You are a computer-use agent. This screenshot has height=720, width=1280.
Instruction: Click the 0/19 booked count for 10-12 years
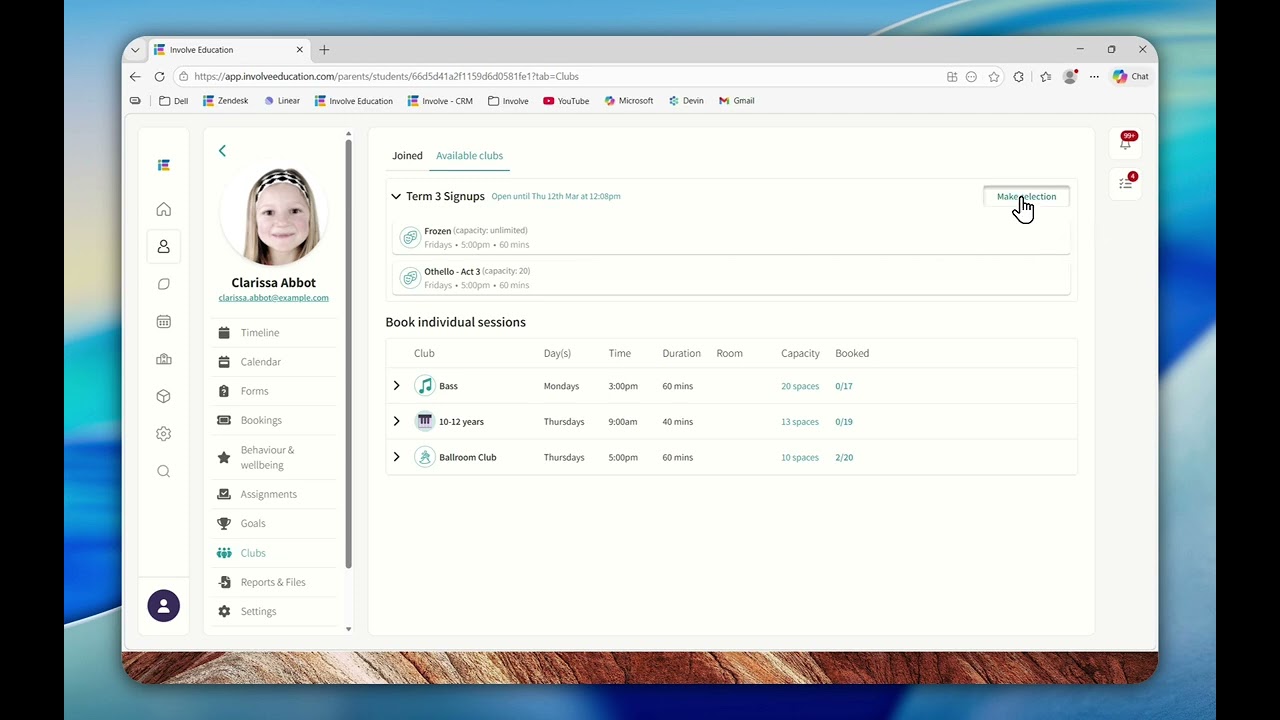[x=844, y=422]
